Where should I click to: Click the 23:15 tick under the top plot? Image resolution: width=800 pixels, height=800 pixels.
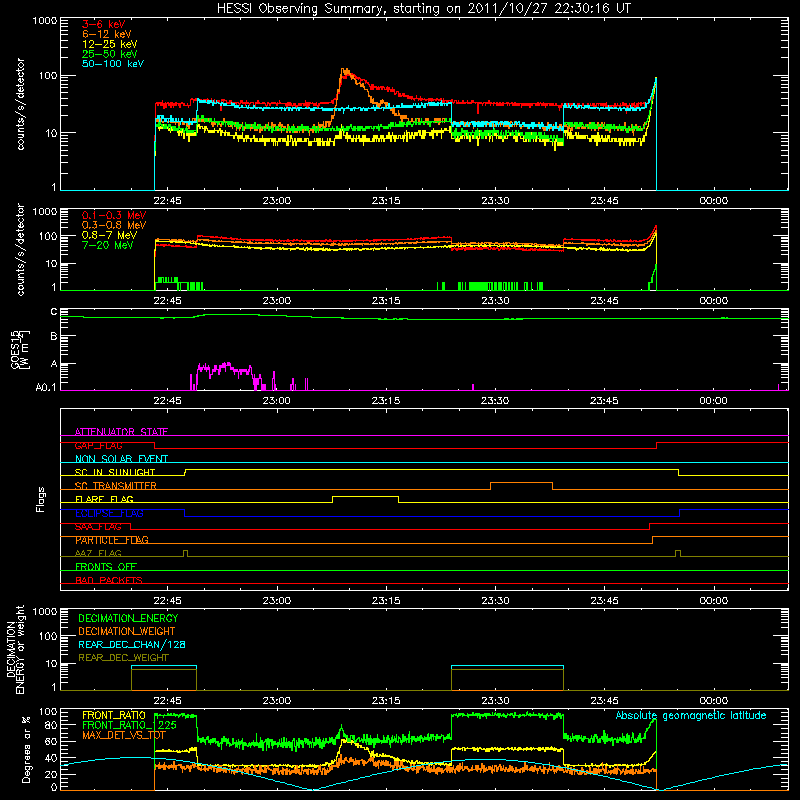pos(386,201)
